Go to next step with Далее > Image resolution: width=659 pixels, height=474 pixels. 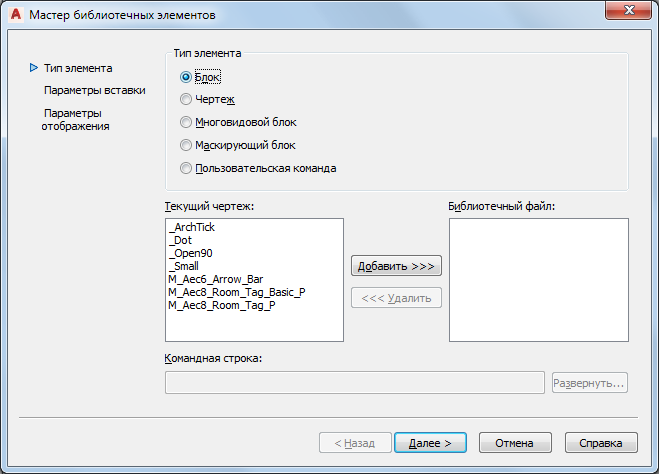click(x=430, y=443)
